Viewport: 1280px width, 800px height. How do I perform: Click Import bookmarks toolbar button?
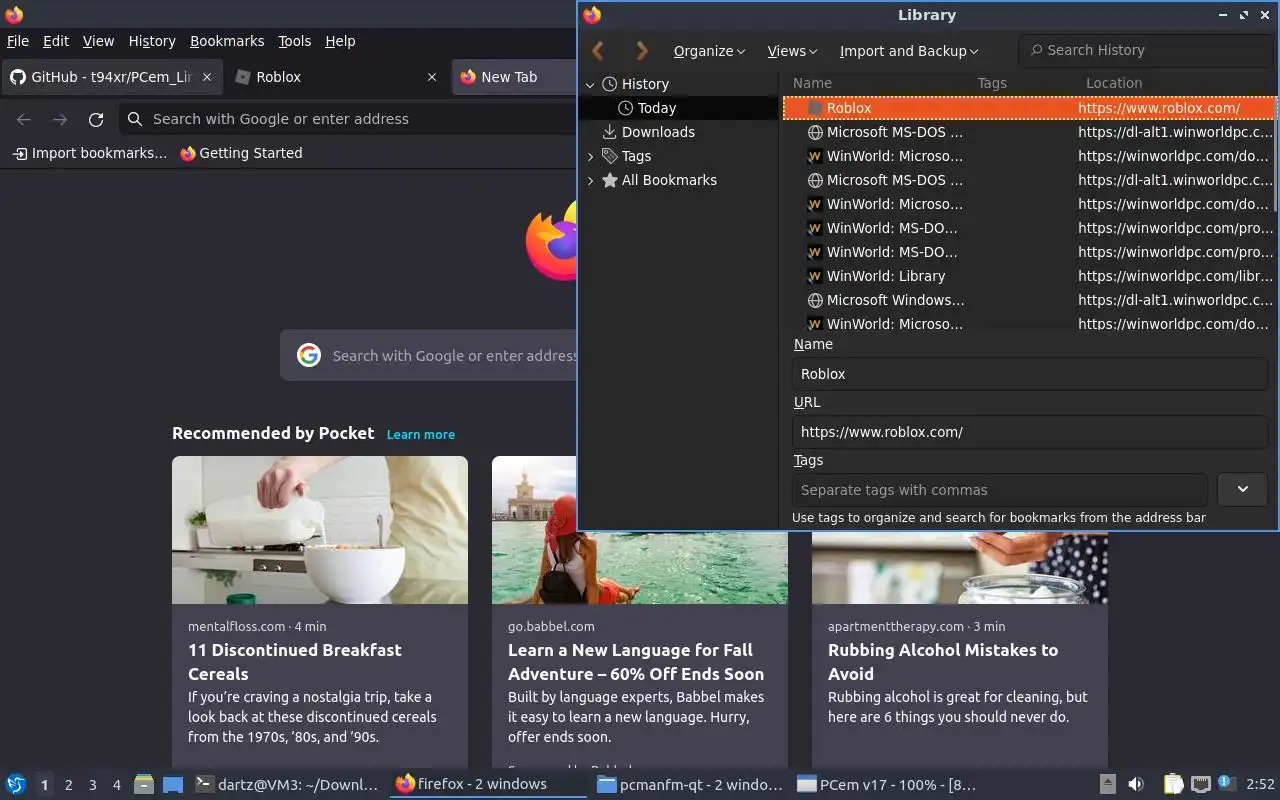coord(90,153)
